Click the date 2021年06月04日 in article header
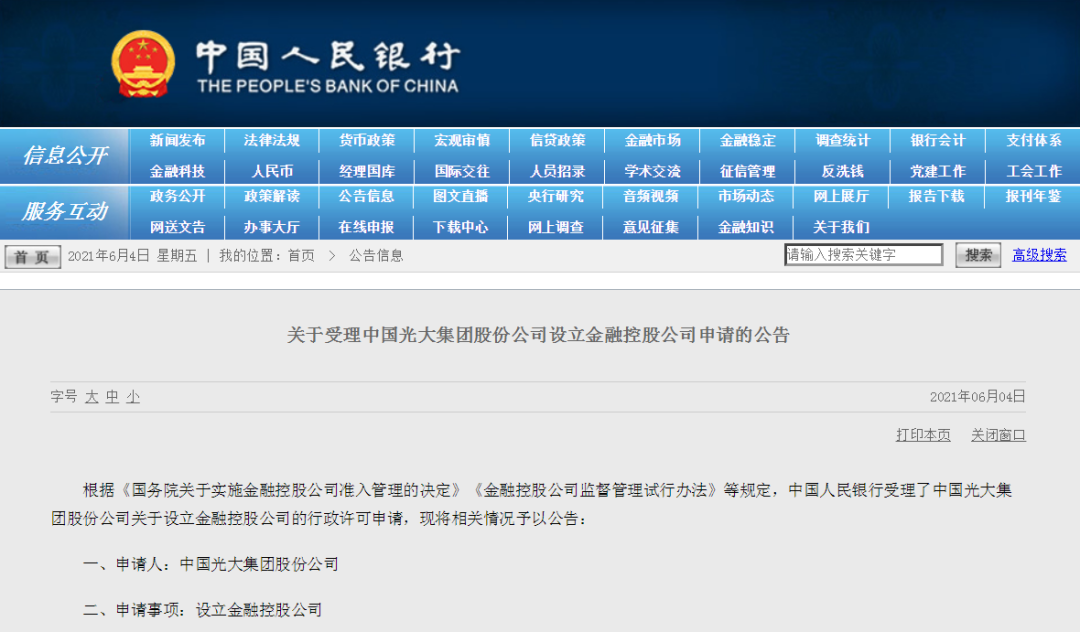 pyautogui.click(x=977, y=397)
